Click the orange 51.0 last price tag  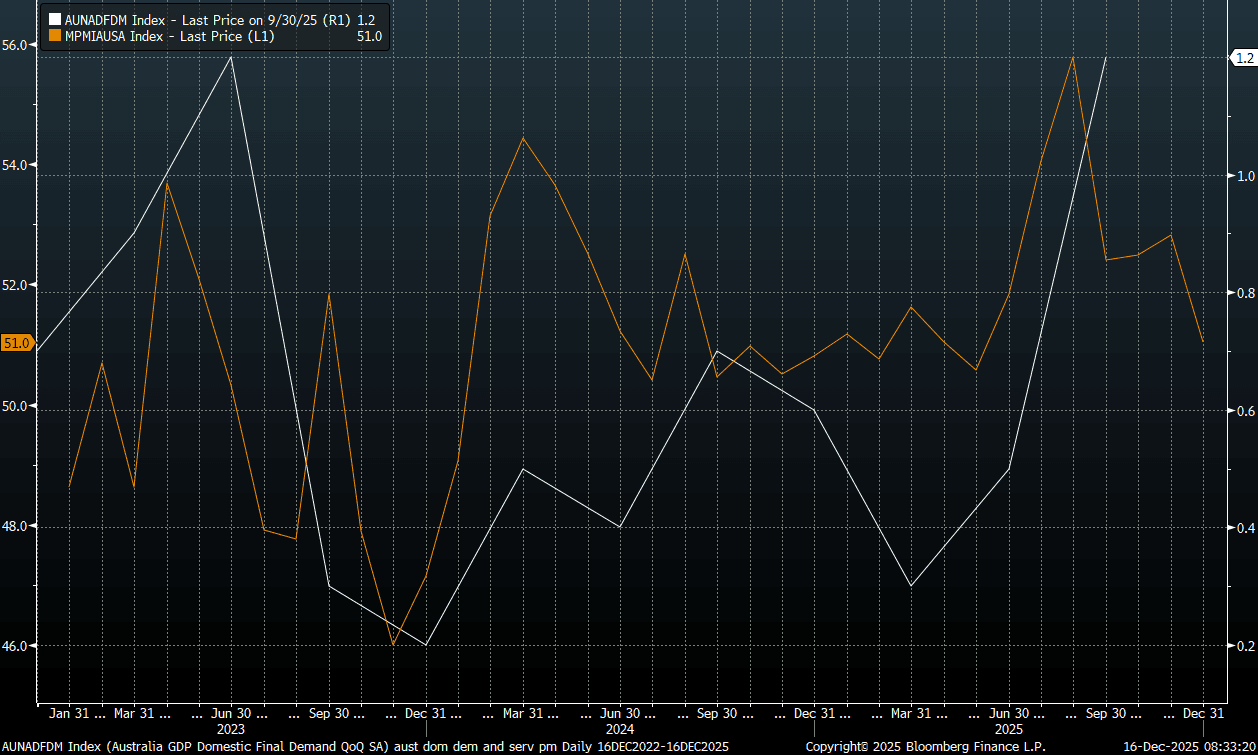(17, 344)
